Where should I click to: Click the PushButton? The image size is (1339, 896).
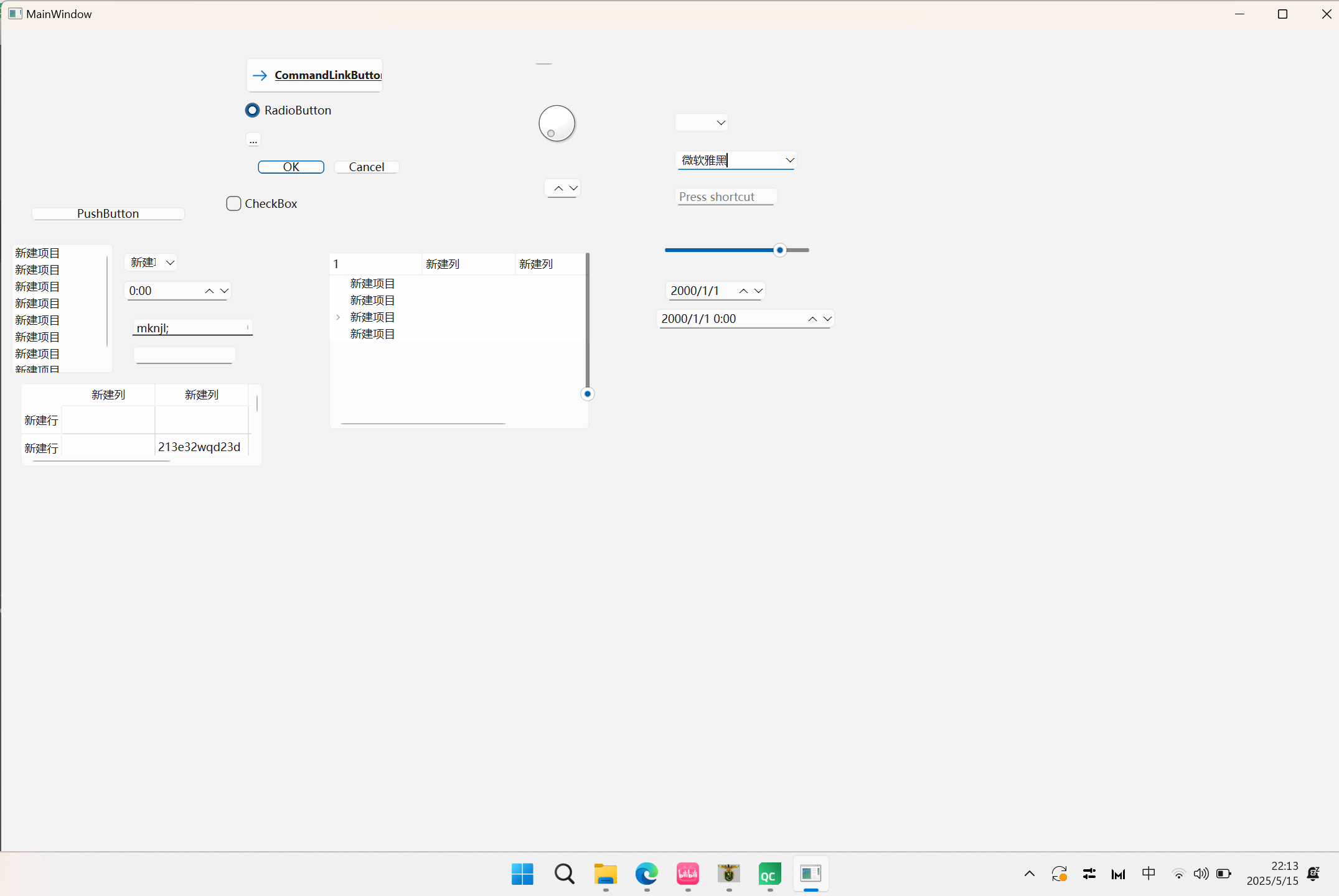coord(108,213)
